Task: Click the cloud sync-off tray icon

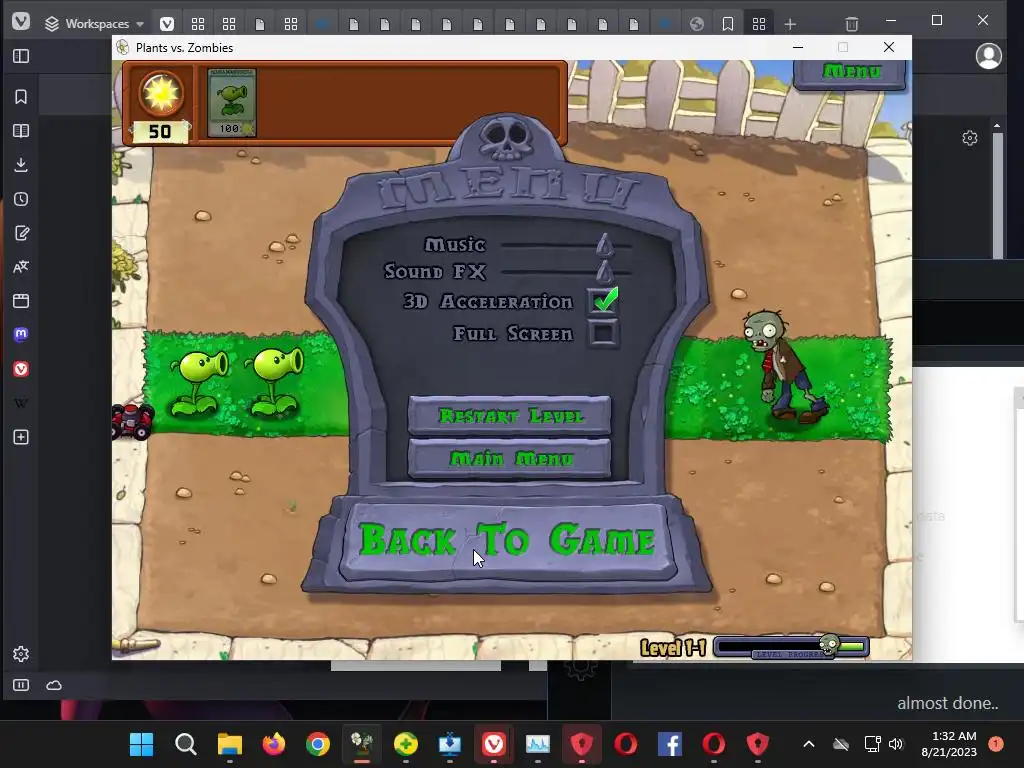Action: [x=840, y=744]
